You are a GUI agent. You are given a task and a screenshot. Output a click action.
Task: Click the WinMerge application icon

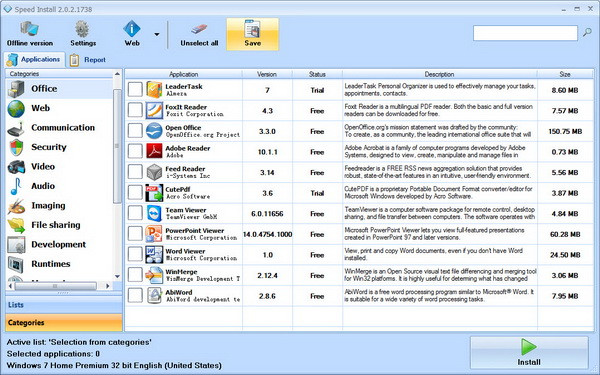click(154, 276)
